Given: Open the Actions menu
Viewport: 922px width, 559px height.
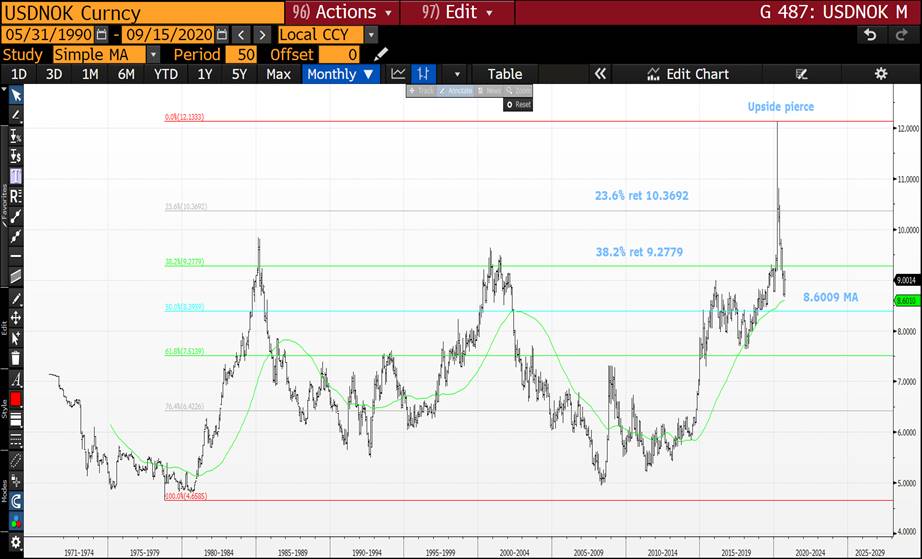Looking at the screenshot, I should (342, 12).
